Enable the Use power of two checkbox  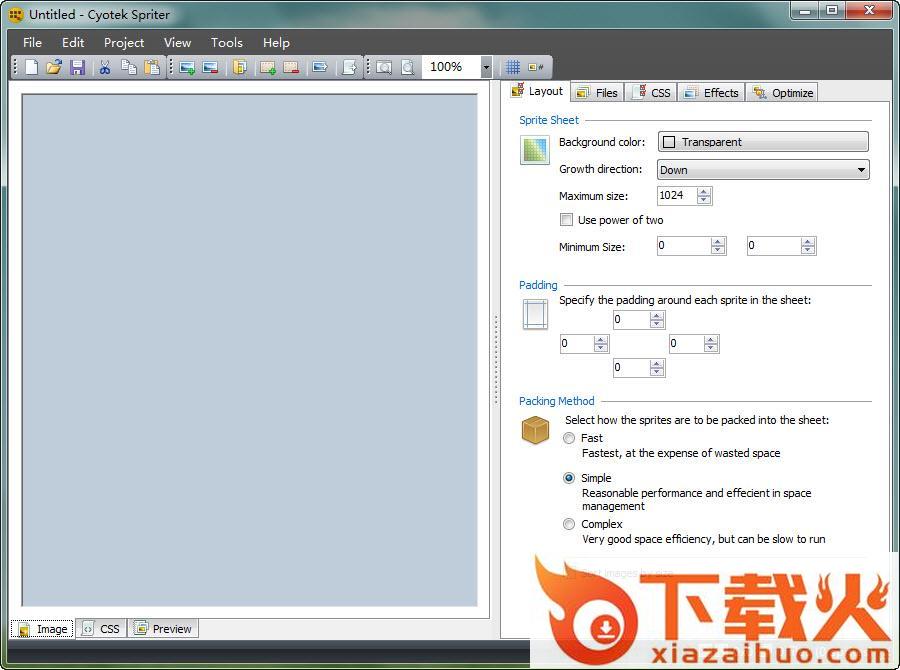click(567, 220)
